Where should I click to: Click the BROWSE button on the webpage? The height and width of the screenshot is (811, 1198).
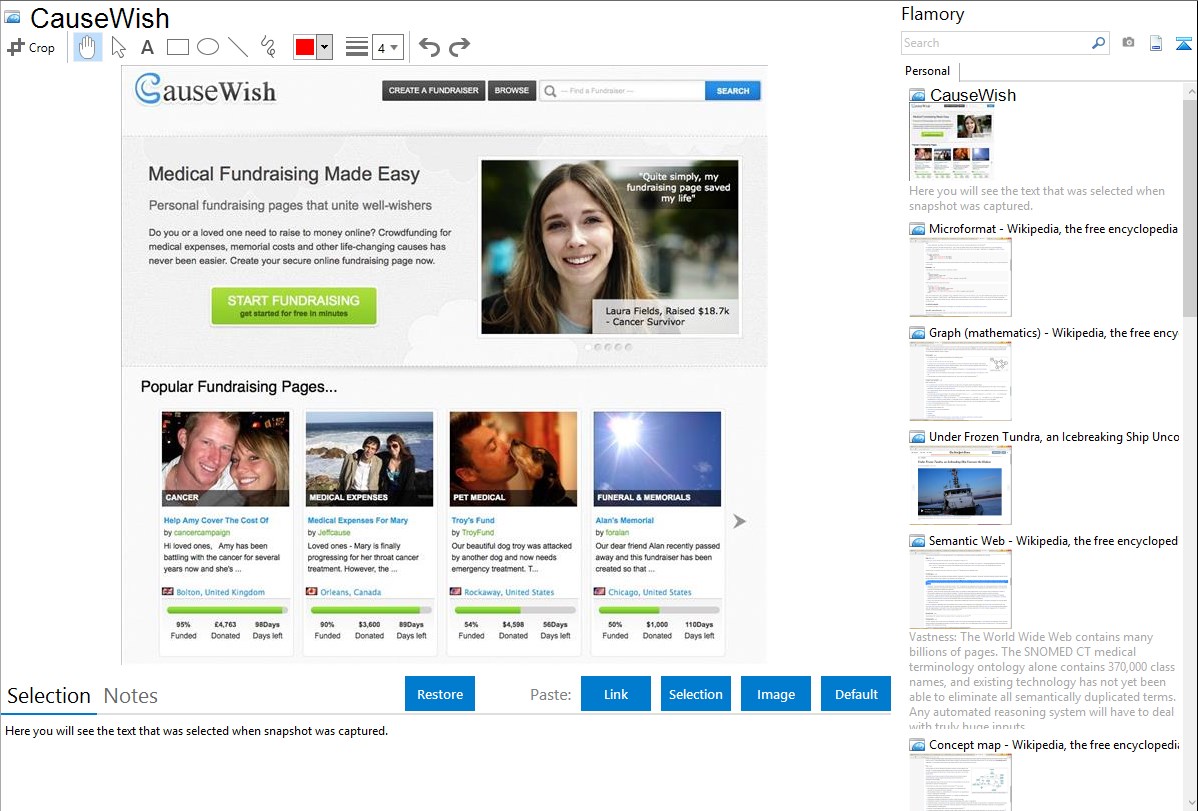(511, 90)
